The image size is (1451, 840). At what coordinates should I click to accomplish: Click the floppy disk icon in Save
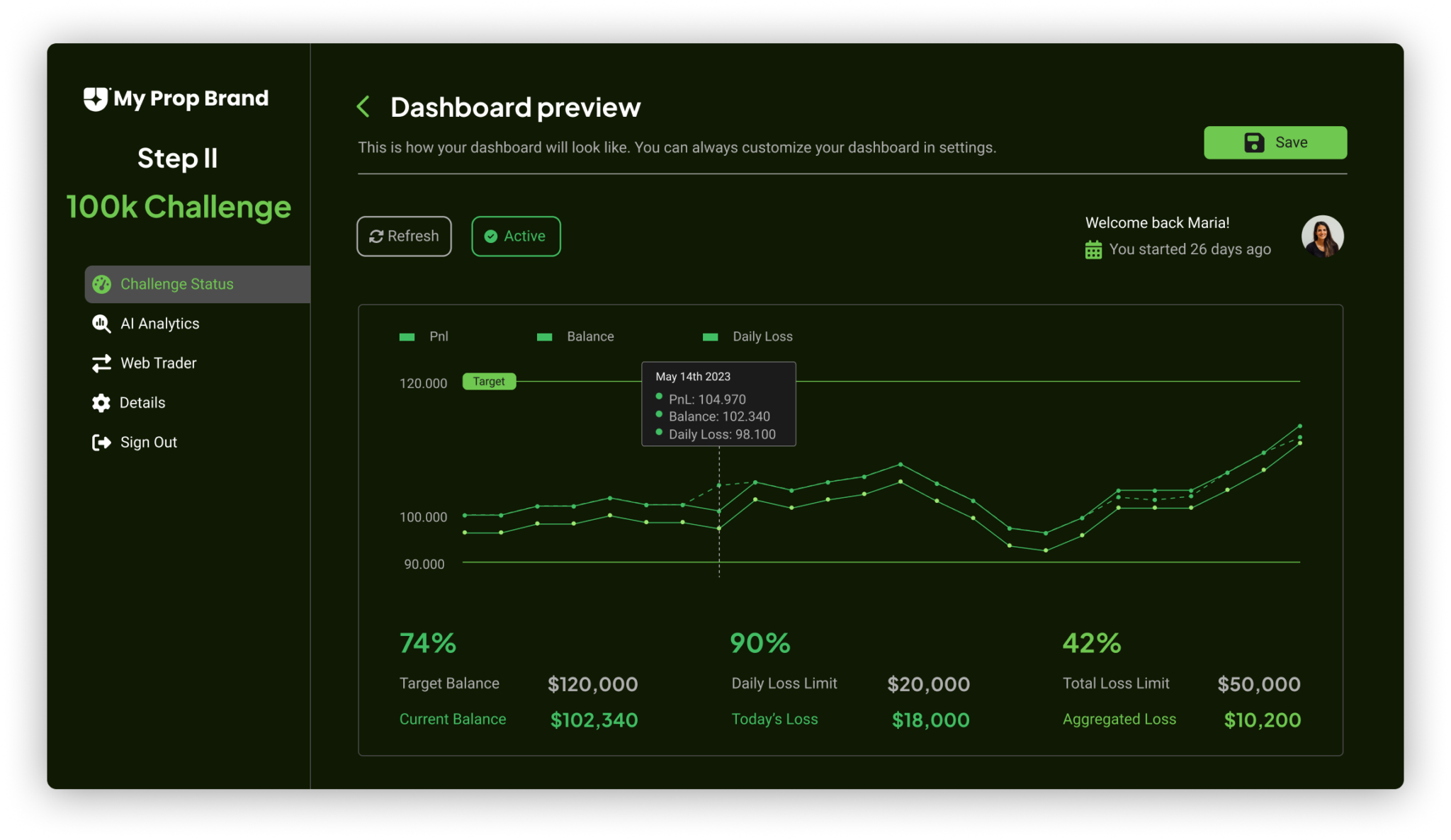pos(1253,142)
